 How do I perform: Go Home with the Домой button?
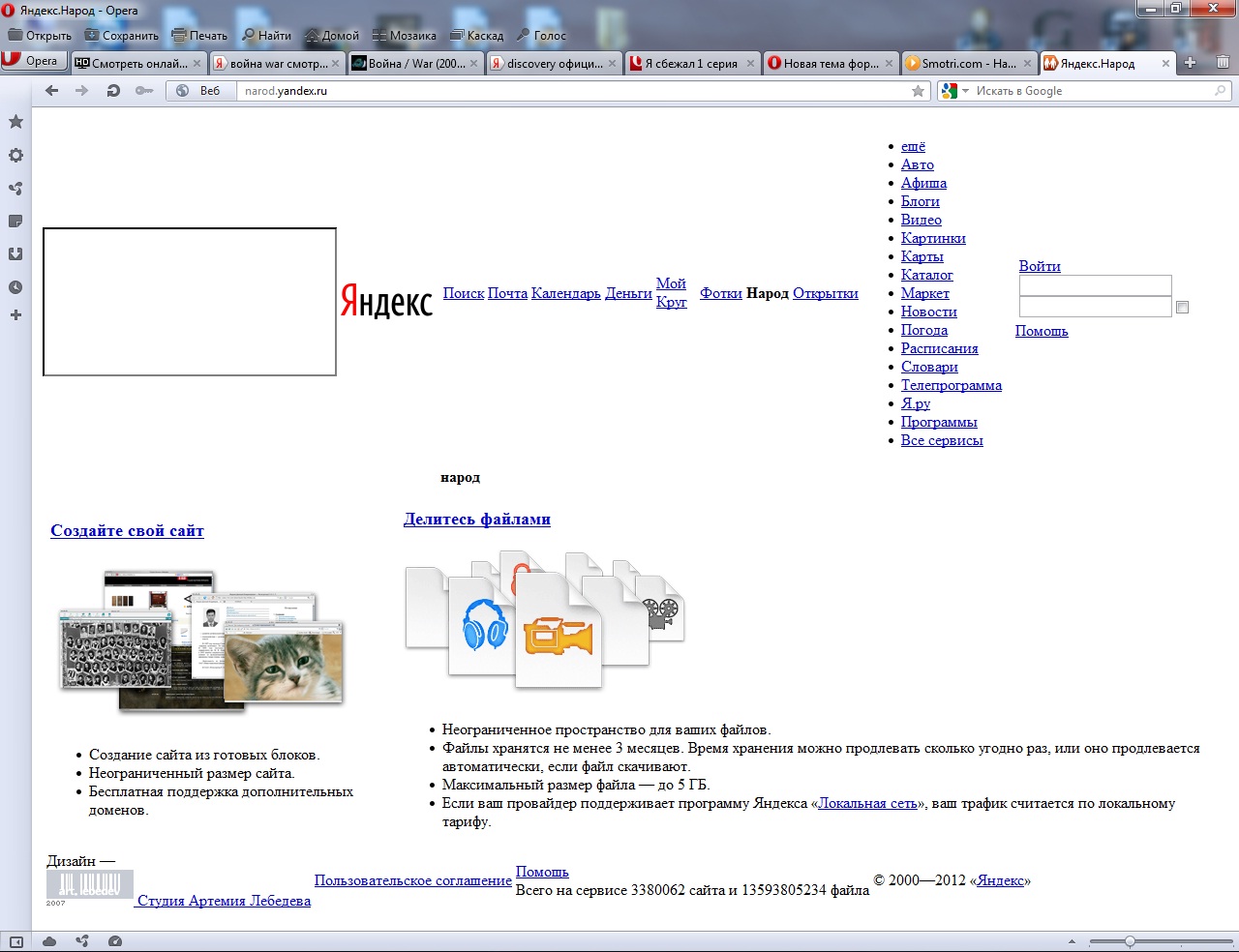pos(332,36)
